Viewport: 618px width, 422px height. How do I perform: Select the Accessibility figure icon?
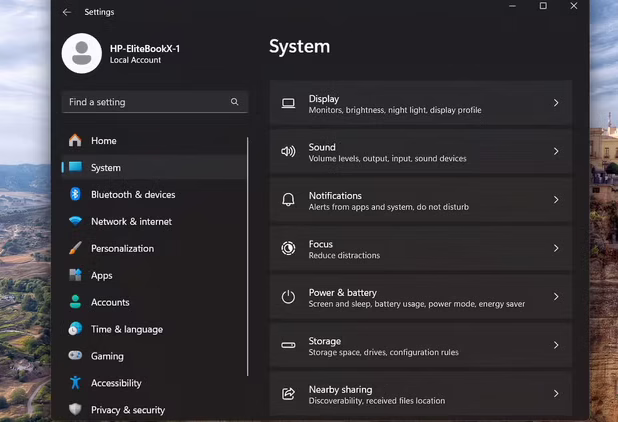[x=75, y=383]
